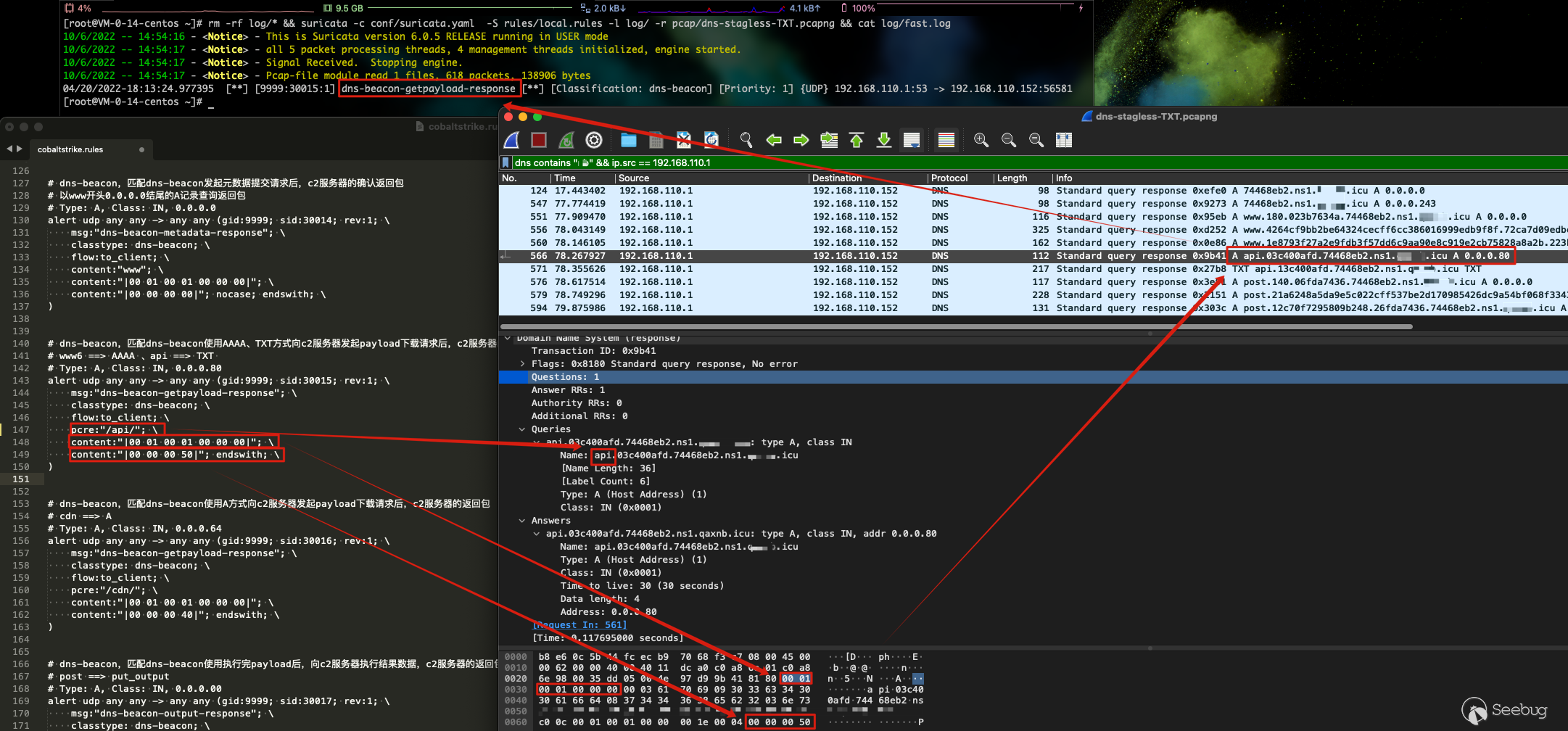Follow the Request In: 561 link
The width and height of the screenshot is (1568, 731).
tap(579, 625)
